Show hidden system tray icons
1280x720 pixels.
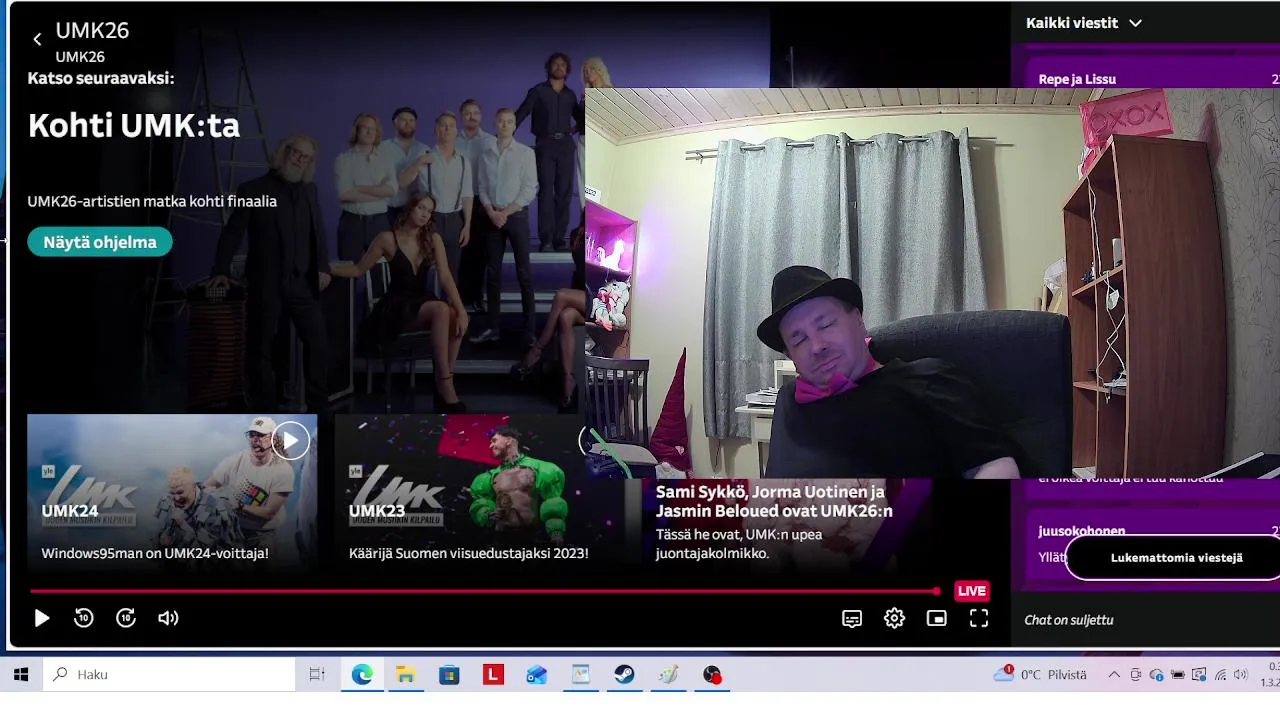pyautogui.click(x=1114, y=675)
